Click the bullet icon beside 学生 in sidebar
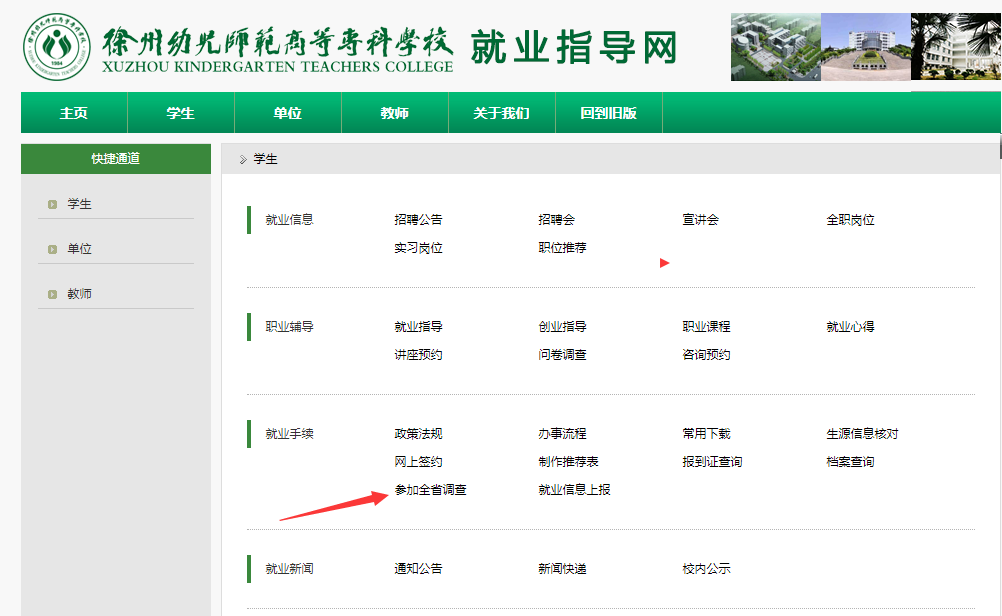This screenshot has height=616, width=1002. point(52,205)
